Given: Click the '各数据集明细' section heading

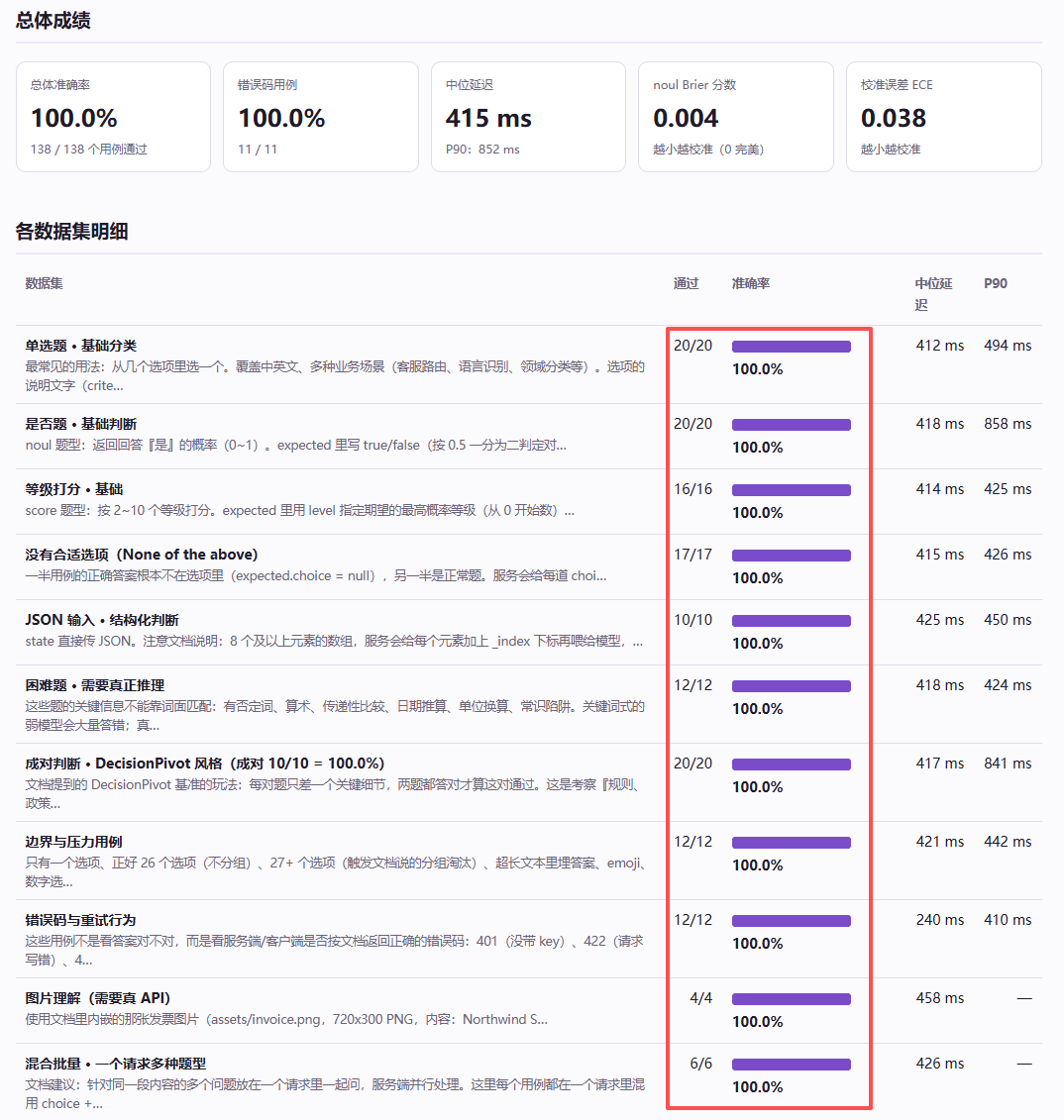Looking at the screenshot, I should point(71,232).
